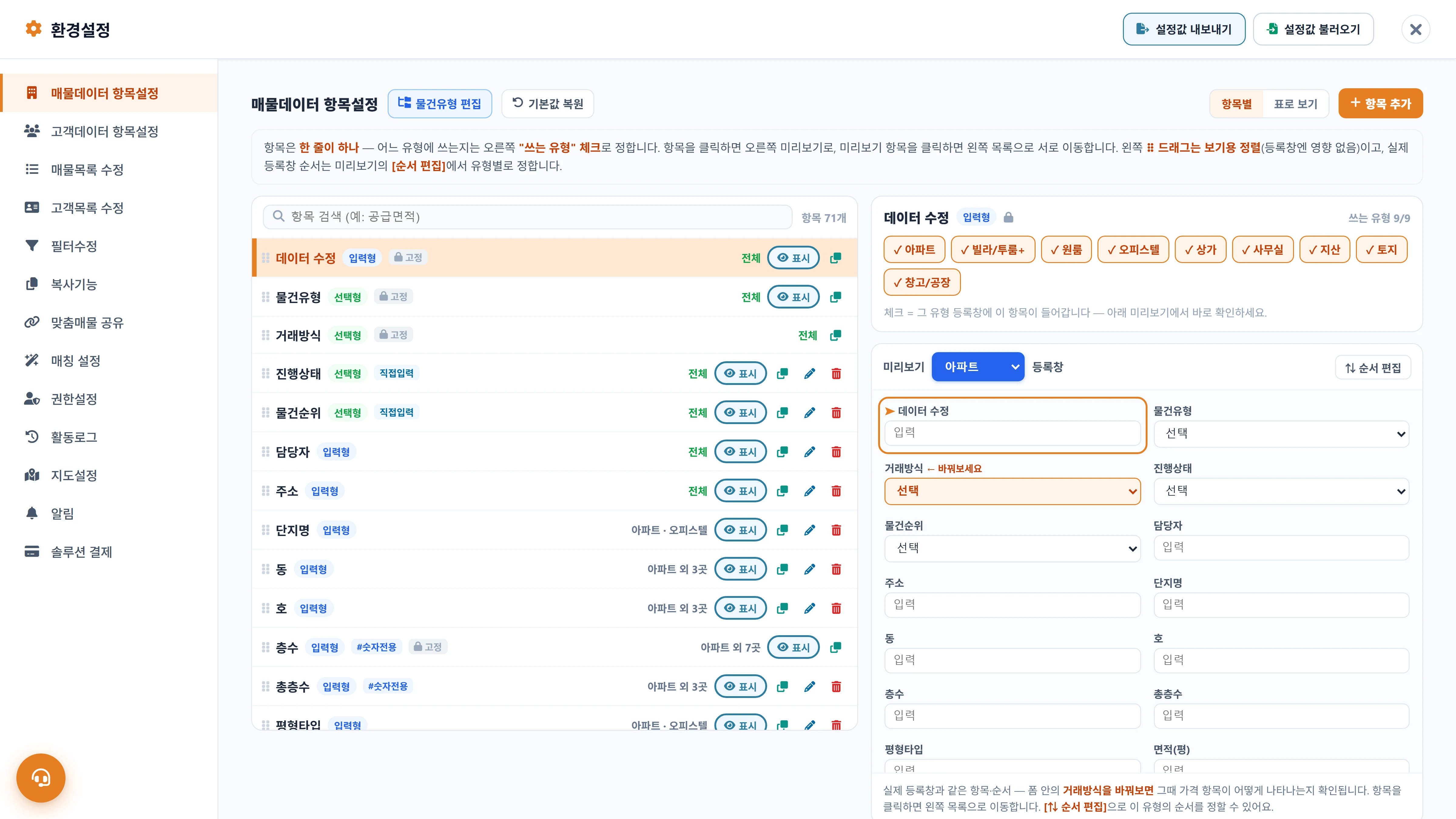The image size is (1456, 819).
Task: Switch to 표로 보기 view tab
Action: pyautogui.click(x=1295, y=104)
